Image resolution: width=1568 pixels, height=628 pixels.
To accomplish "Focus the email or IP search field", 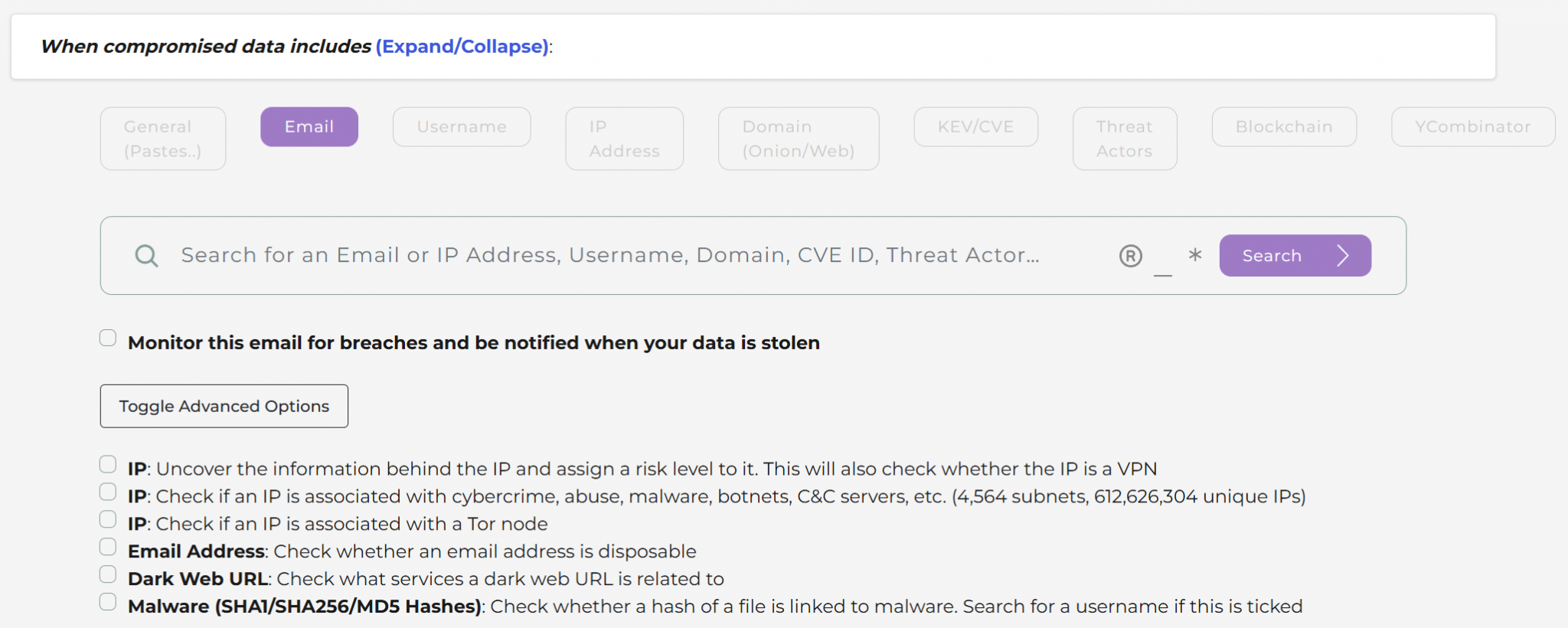I will point(609,256).
